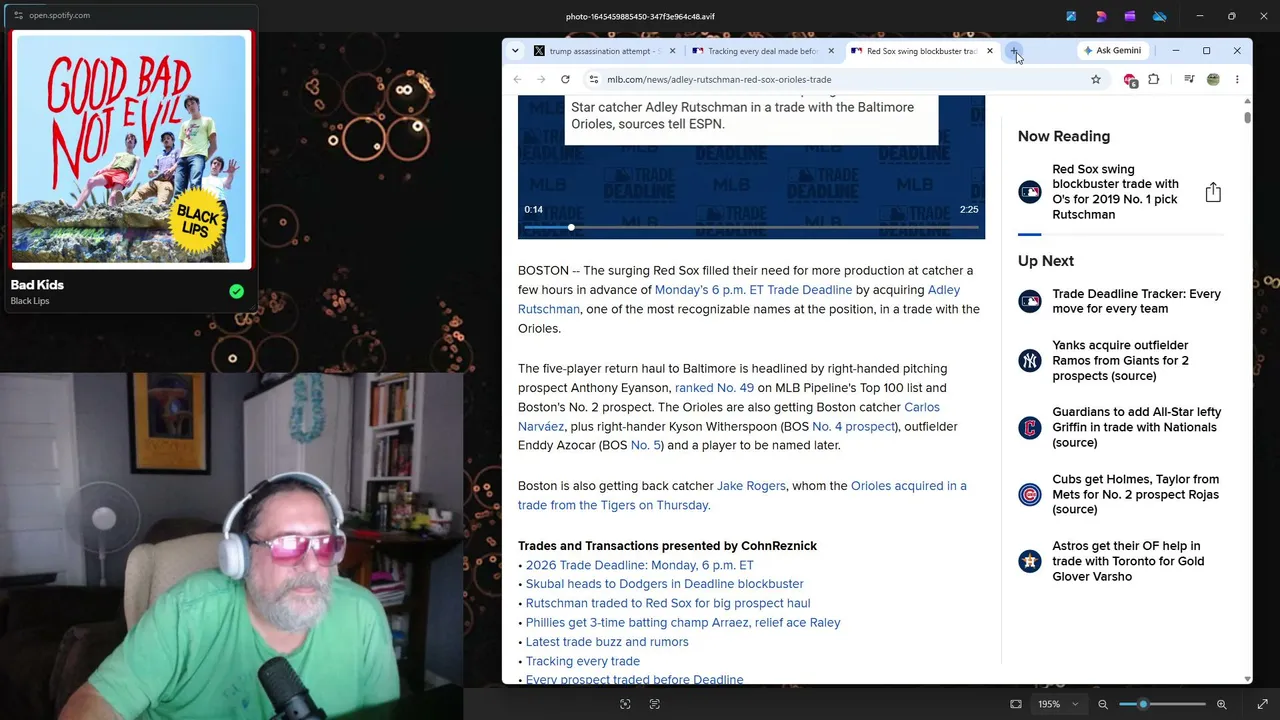Seek the video progress bar at 0:14
This screenshot has height=720, width=1280.
[x=751, y=228]
